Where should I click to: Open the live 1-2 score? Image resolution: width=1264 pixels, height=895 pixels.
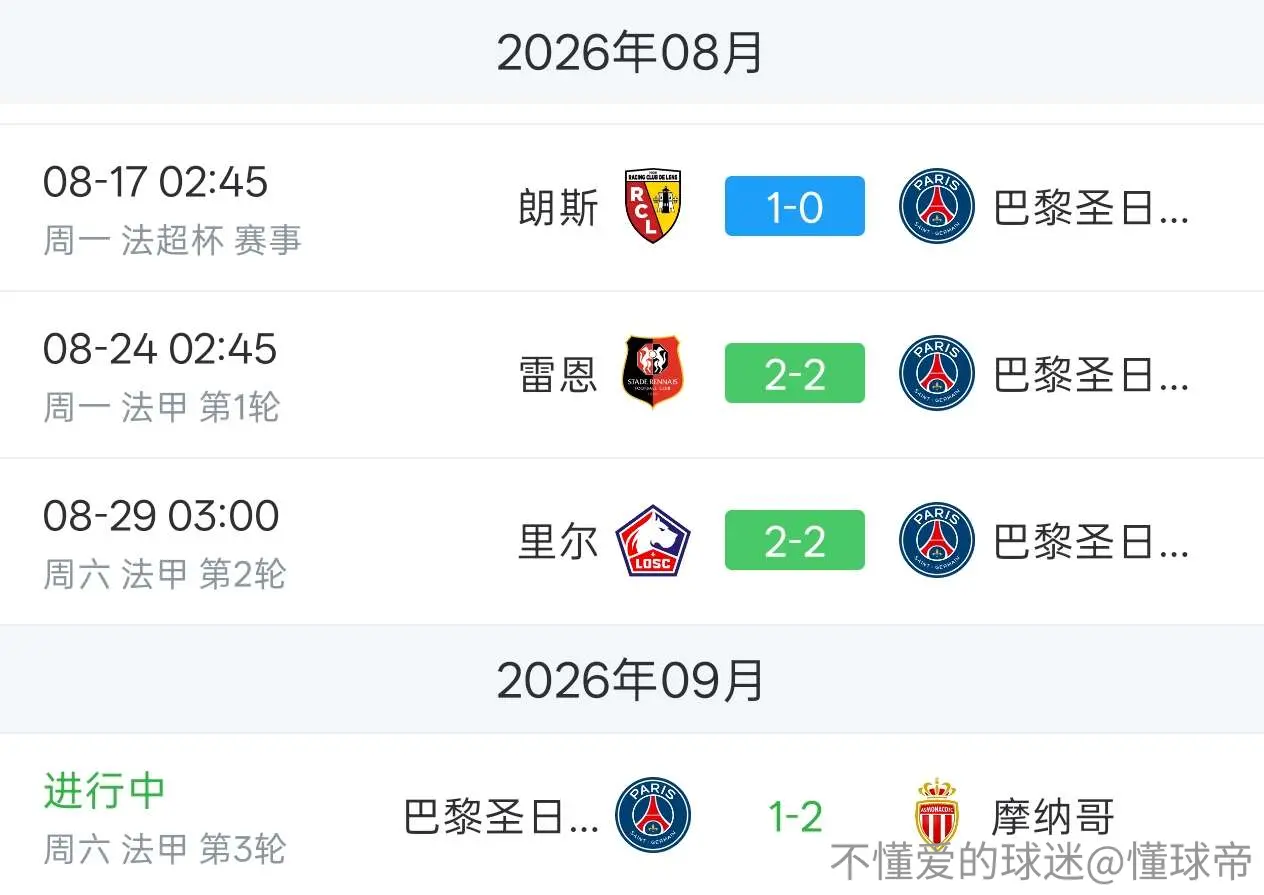coord(795,816)
